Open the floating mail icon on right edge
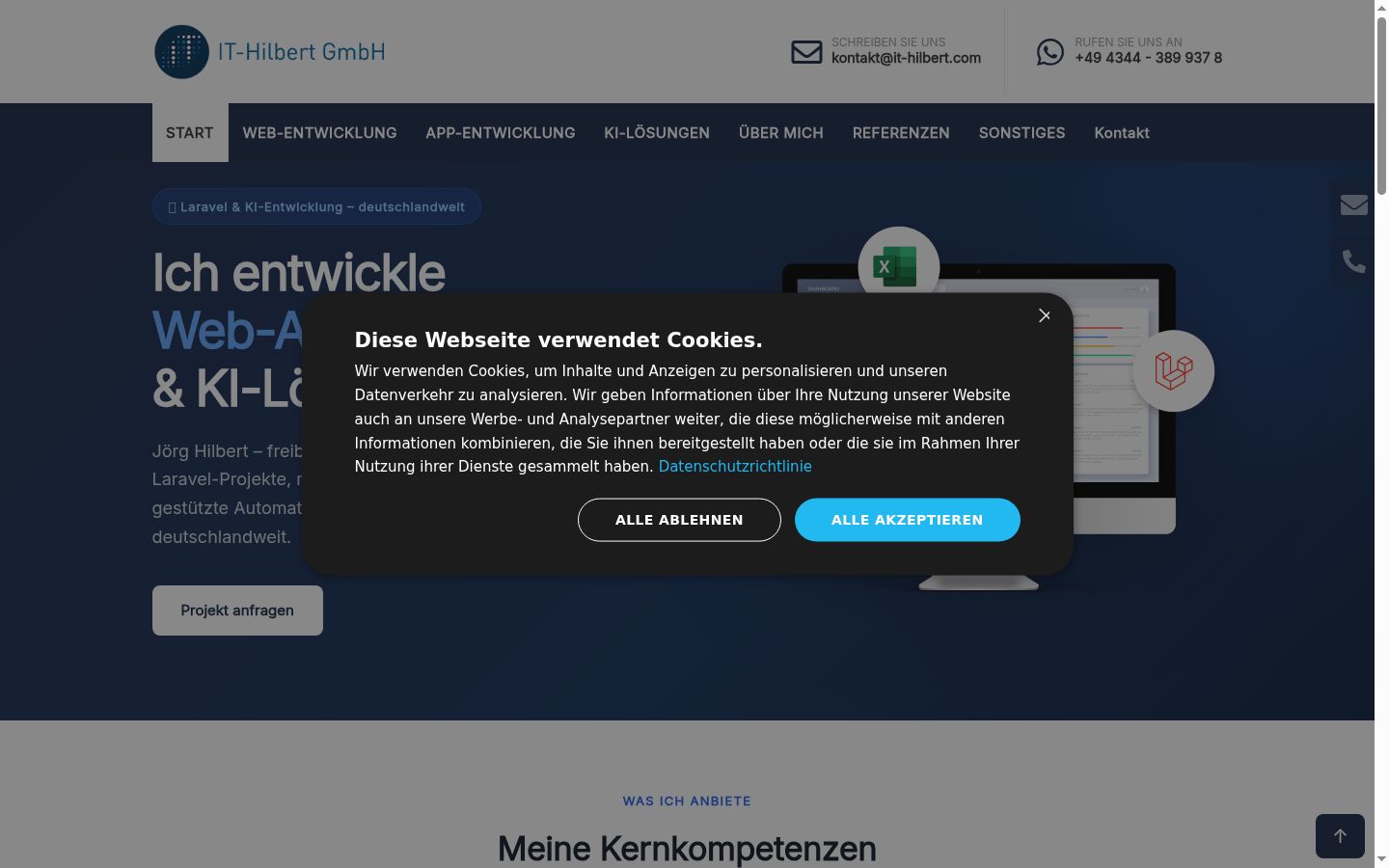The width and height of the screenshot is (1389, 868). pos(1353,204)
